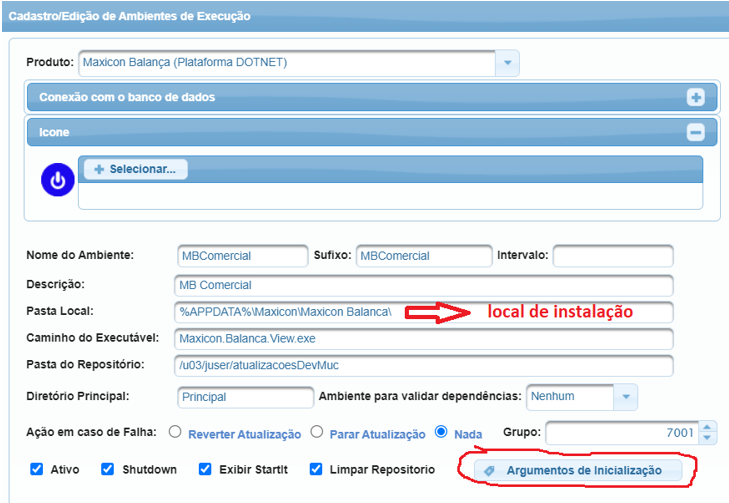This screenshot has height=503, width=729.
Task: Click the Cadastro/Edição de Ambientes de Execução title
Action: 129,16
